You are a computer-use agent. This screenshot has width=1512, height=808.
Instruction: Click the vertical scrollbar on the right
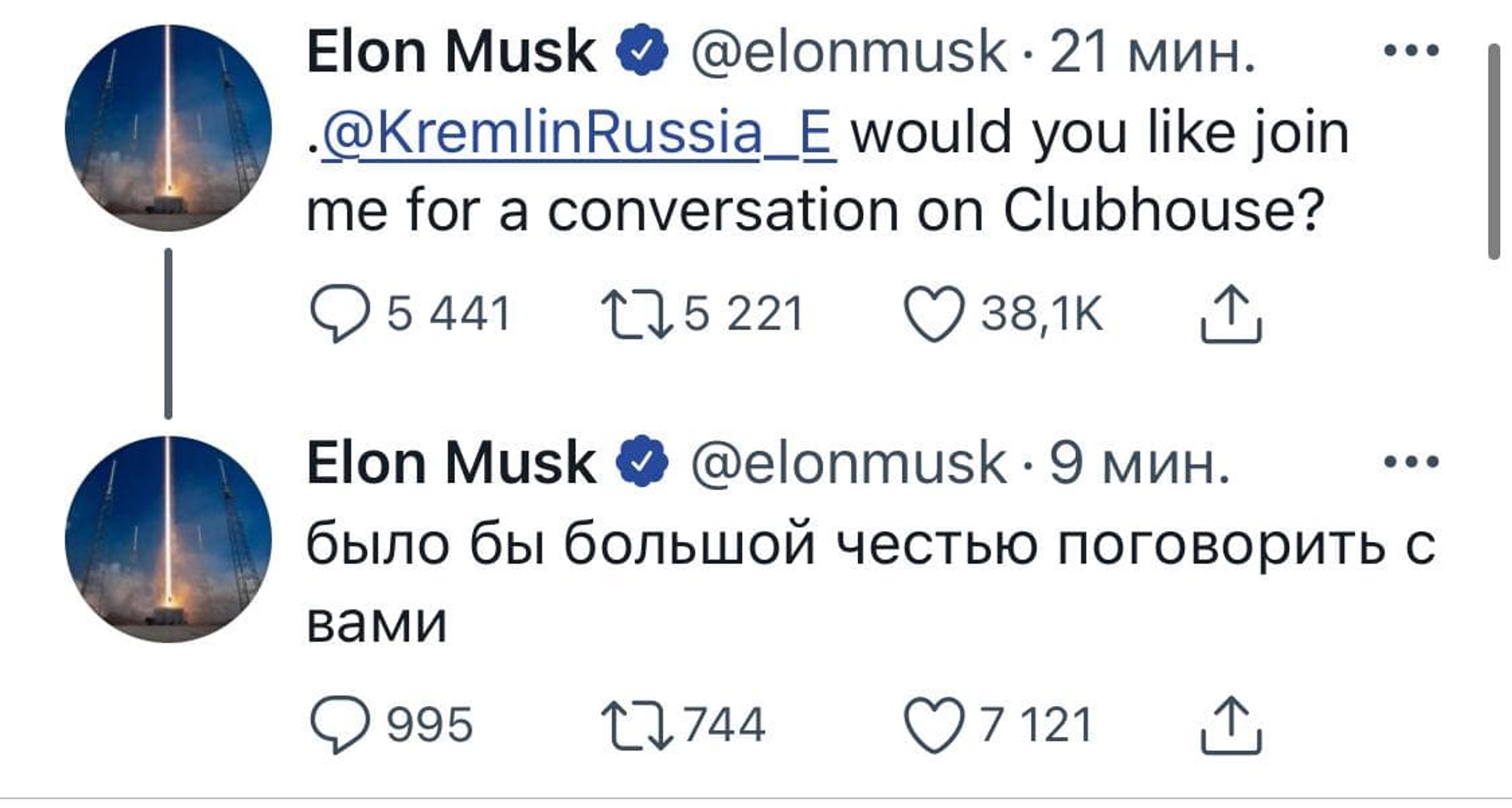coord(1494,151)
